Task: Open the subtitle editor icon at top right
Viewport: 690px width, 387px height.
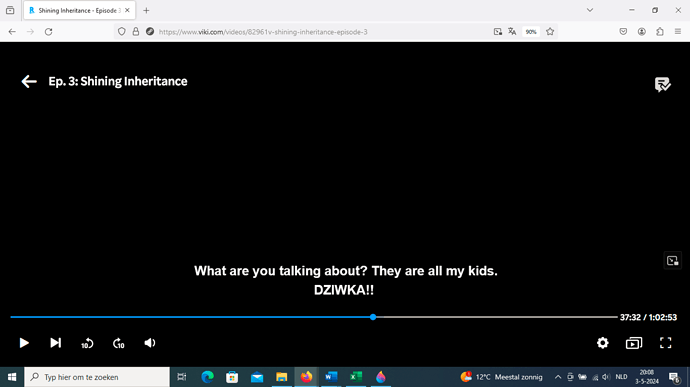Action: tap(662, 84)
